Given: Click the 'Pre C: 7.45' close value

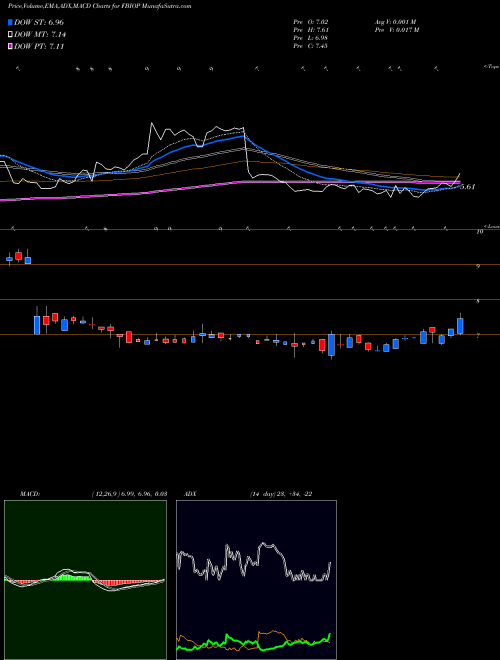Looking at the screenshot, I should point(311,46).
